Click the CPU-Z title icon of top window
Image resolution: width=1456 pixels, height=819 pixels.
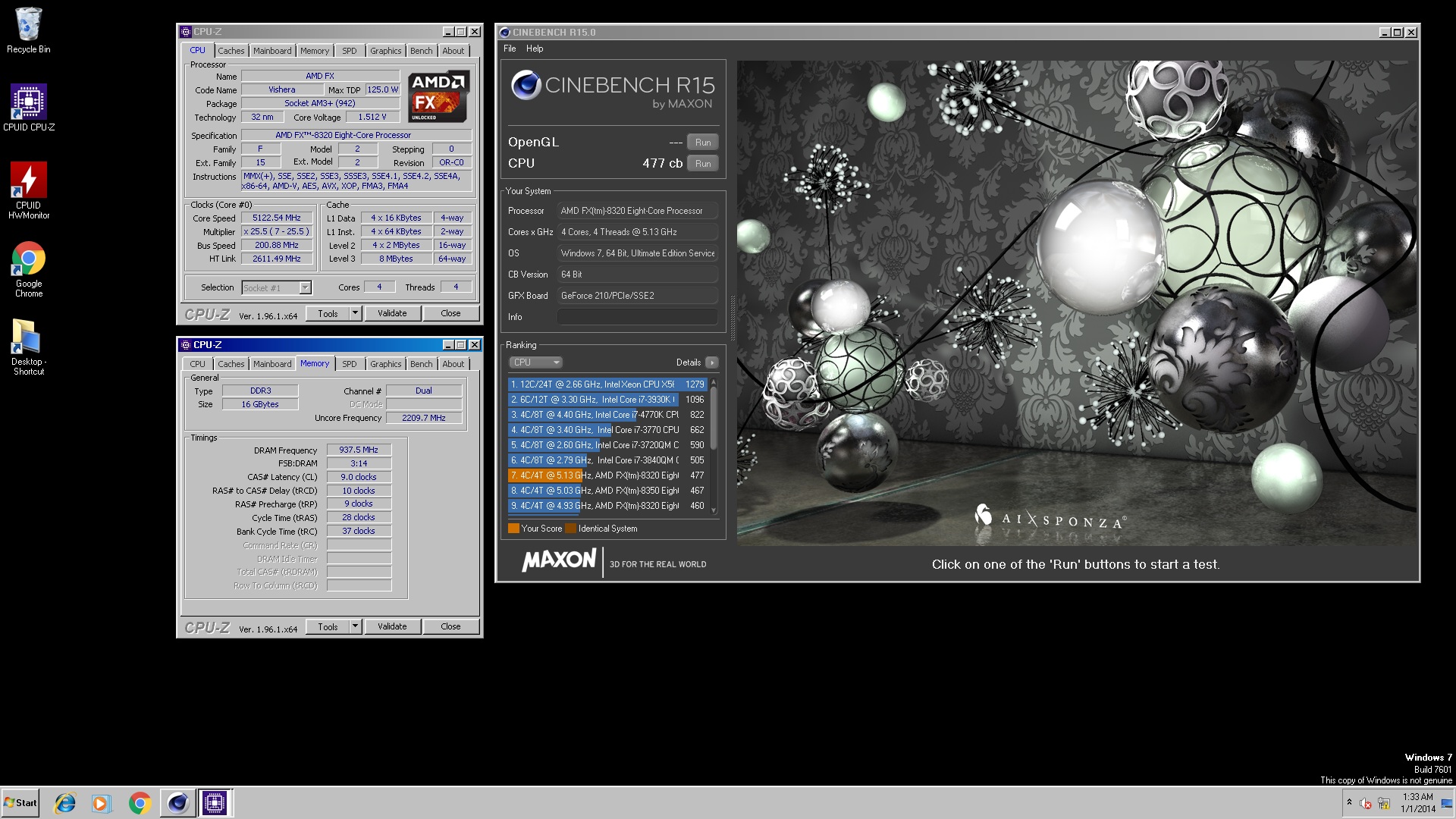[186, 32]
